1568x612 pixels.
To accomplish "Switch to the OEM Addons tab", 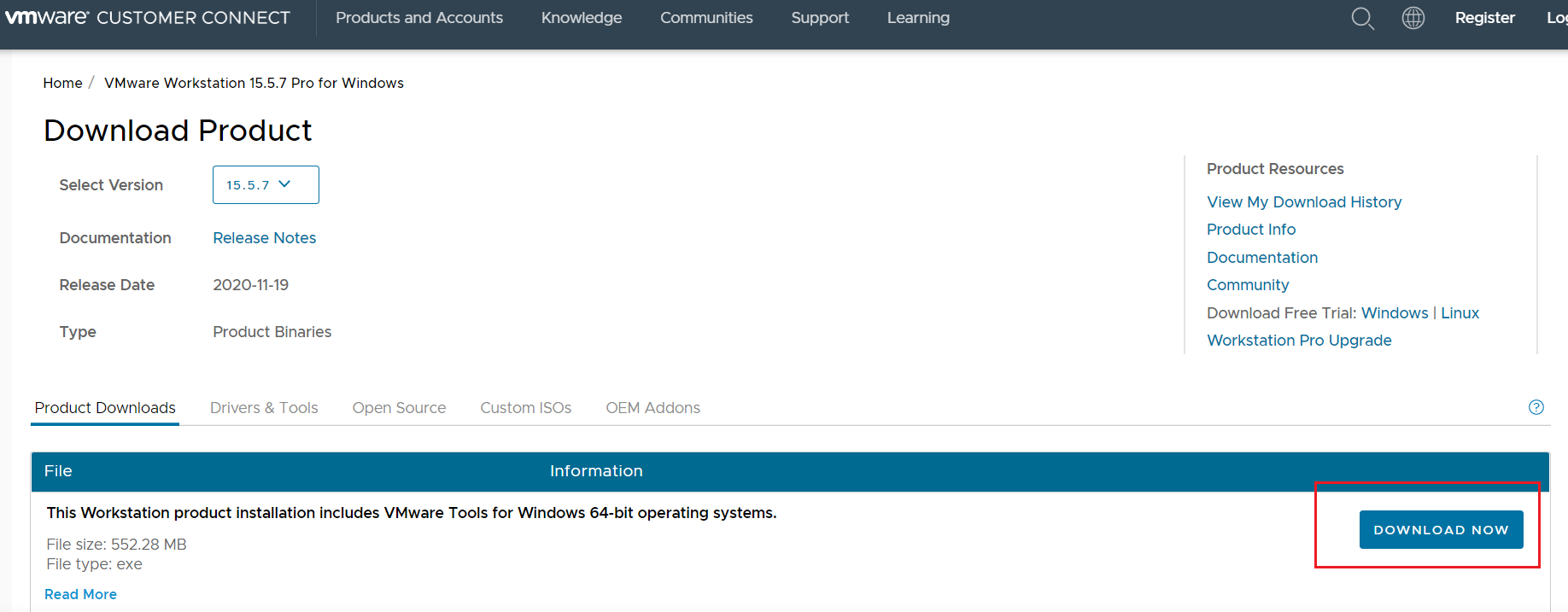I will [x=653, y=408].
